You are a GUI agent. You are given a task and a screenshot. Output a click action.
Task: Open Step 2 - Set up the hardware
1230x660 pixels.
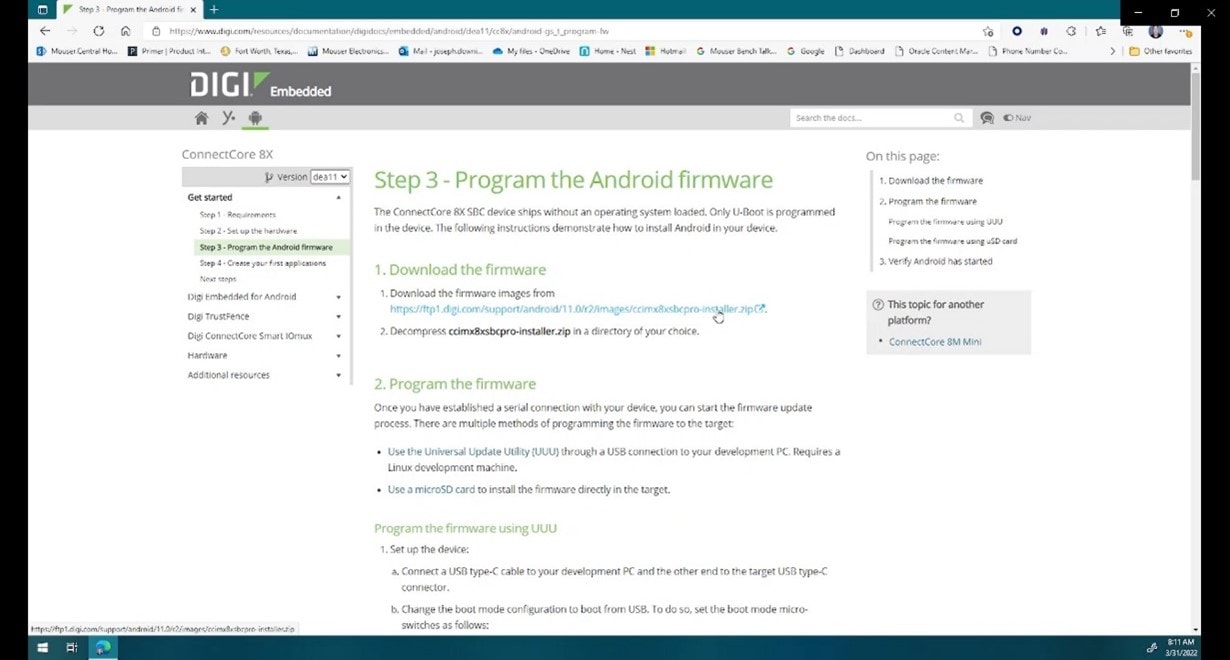click(247, 231)
